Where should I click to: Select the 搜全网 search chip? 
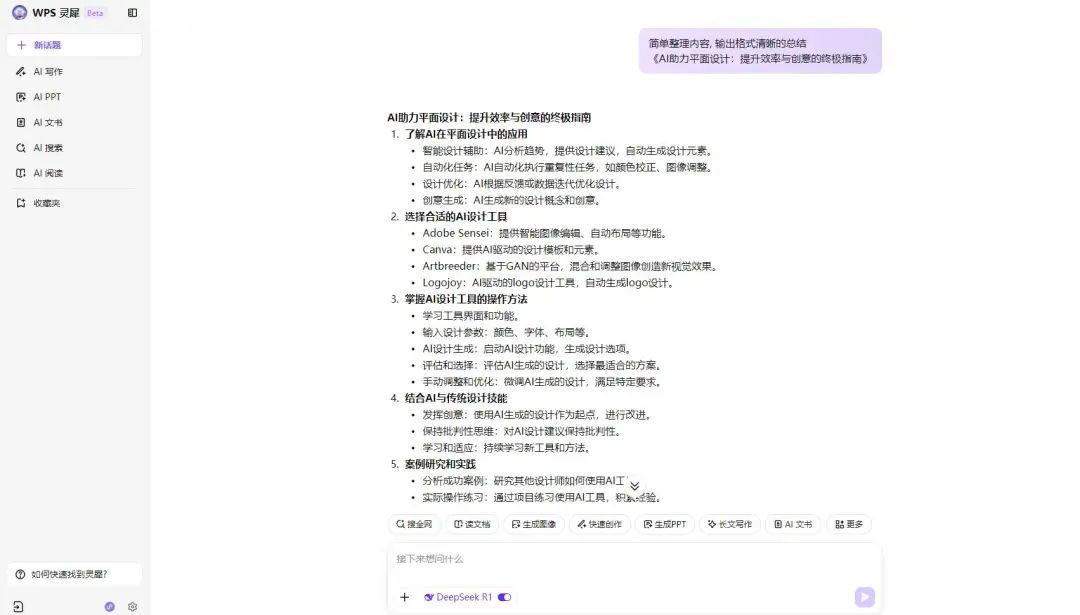tap(415, 523)
